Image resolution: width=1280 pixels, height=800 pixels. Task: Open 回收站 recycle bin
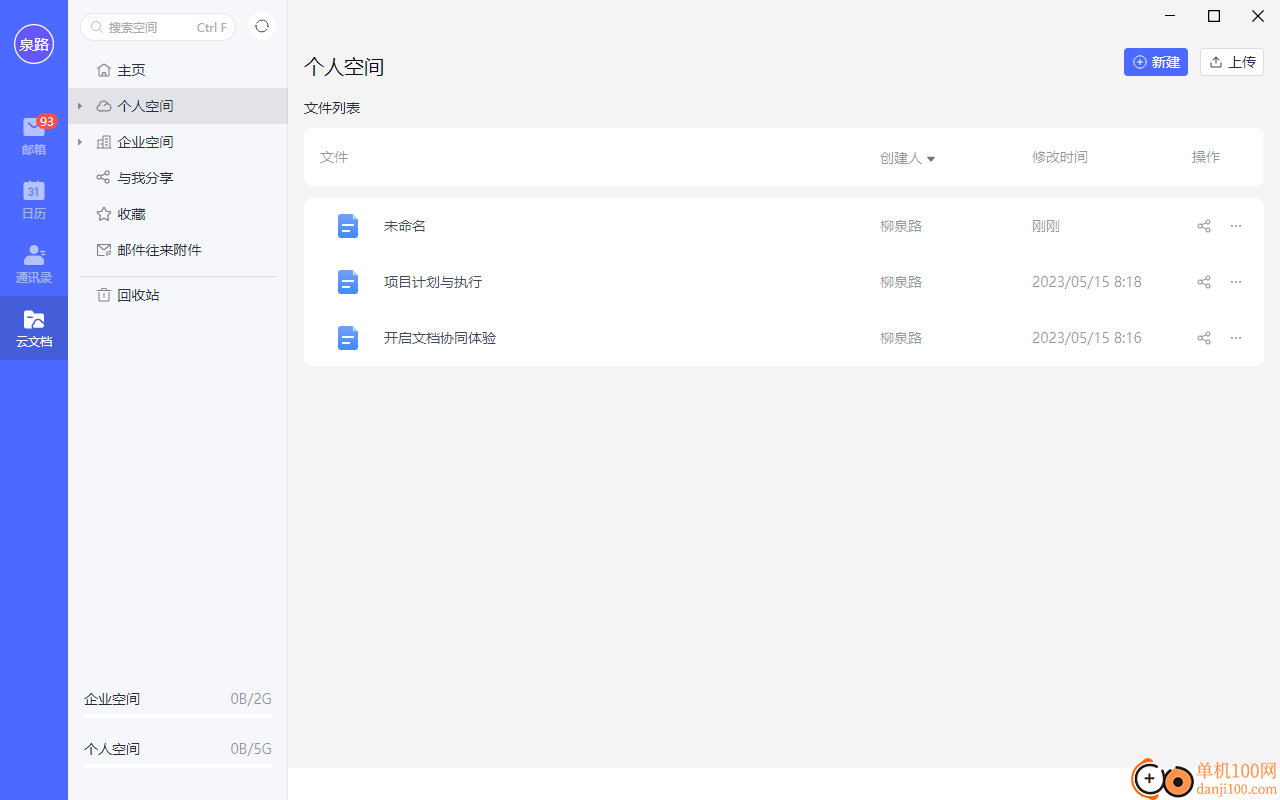pyautogui.click(x=178, y=295)
